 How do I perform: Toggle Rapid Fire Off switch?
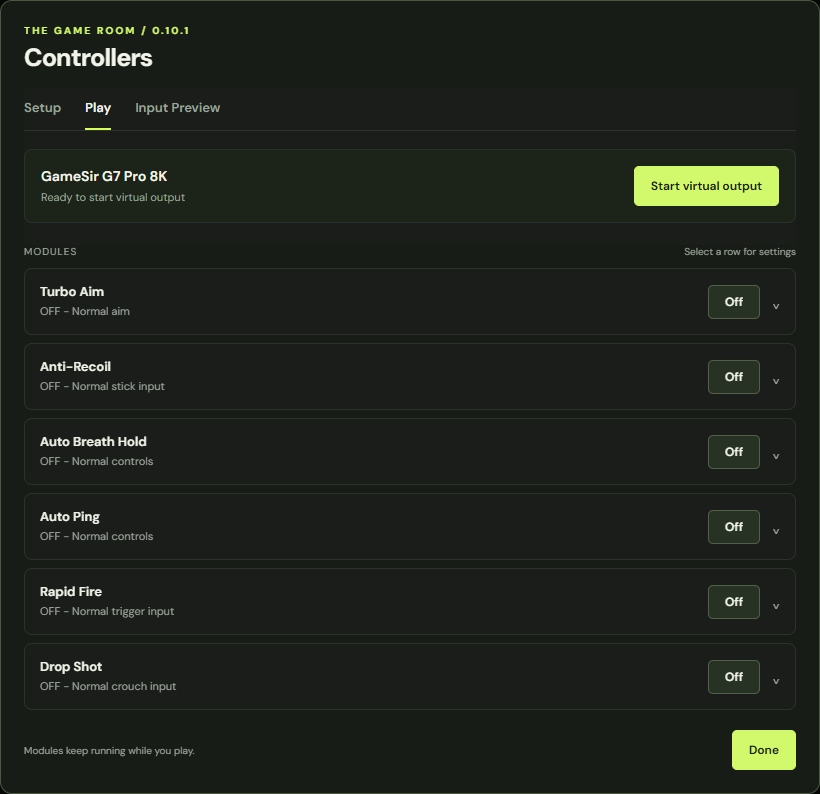pos(734,602)
